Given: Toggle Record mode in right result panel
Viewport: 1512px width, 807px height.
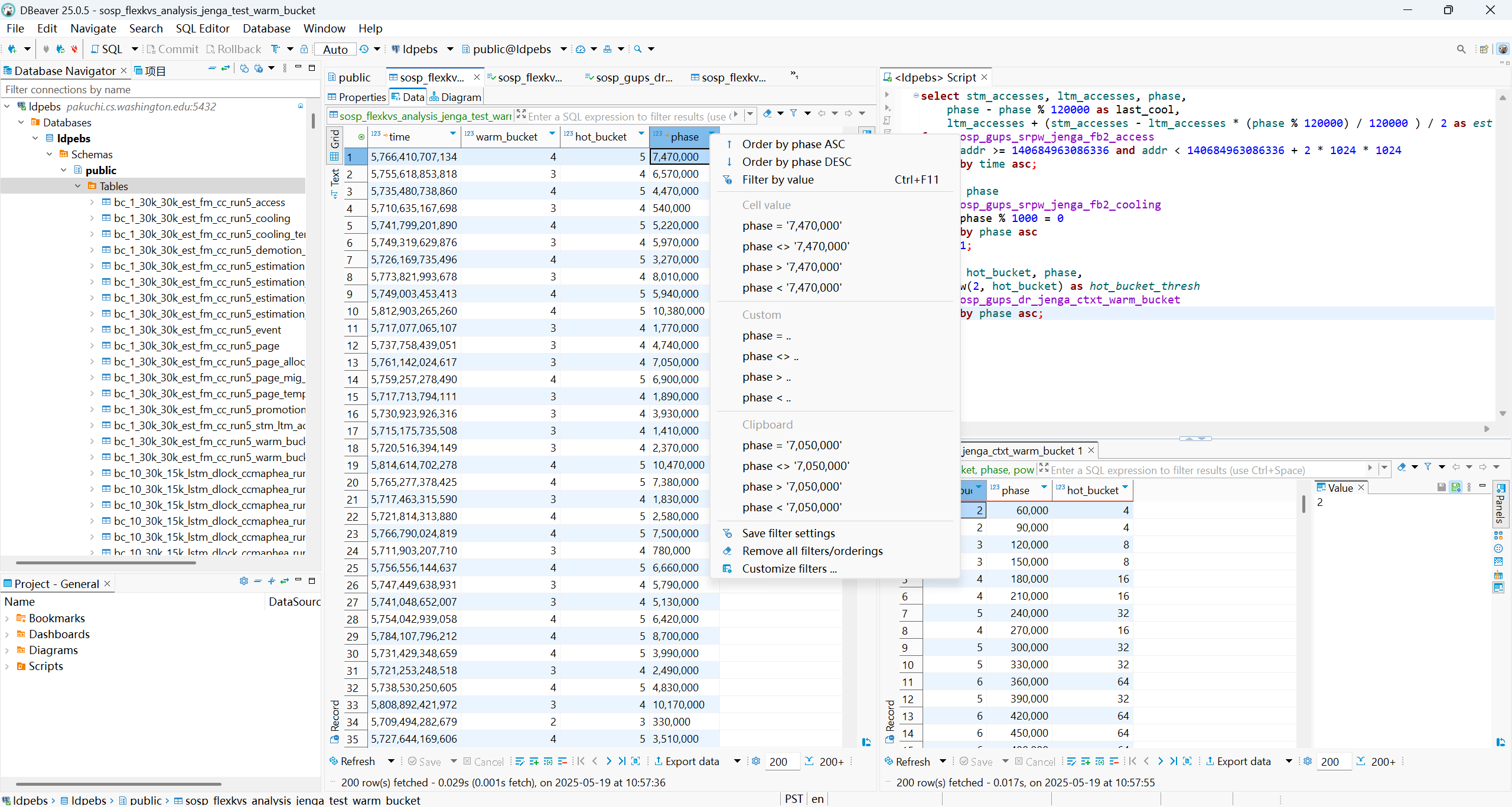Looking at the screenshot, I should [x=890, y=721].
